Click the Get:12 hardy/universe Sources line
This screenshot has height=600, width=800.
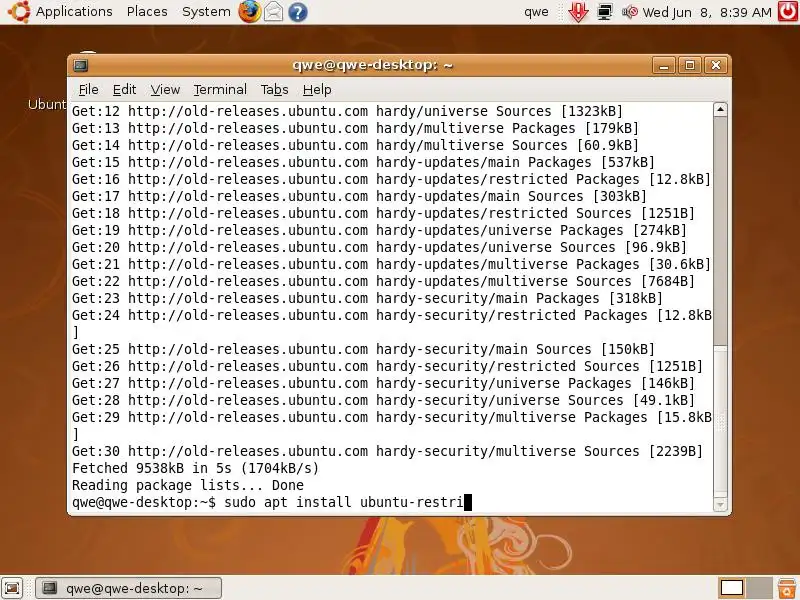point(347,111)
